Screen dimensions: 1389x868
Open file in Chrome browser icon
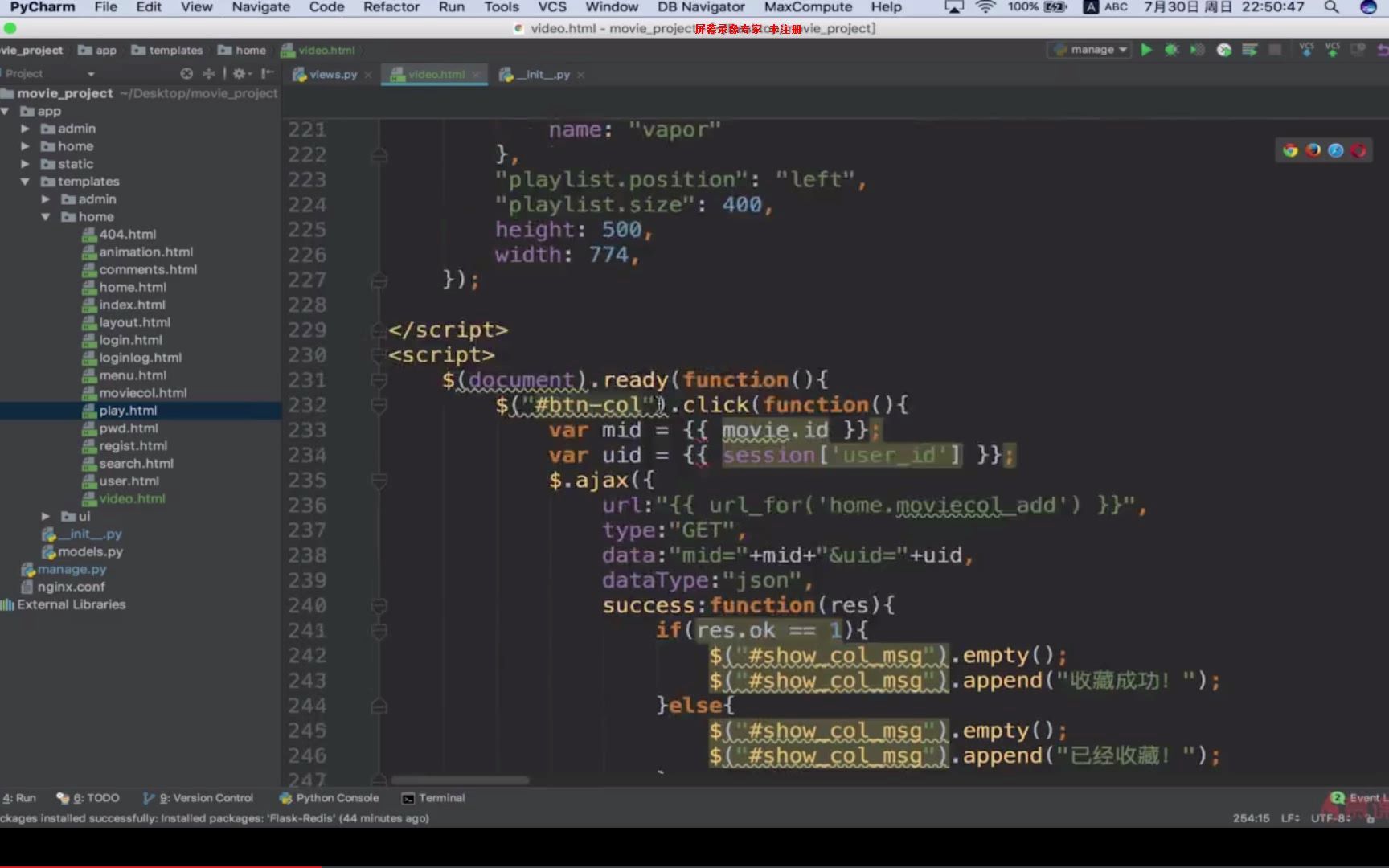point(1290,150)
